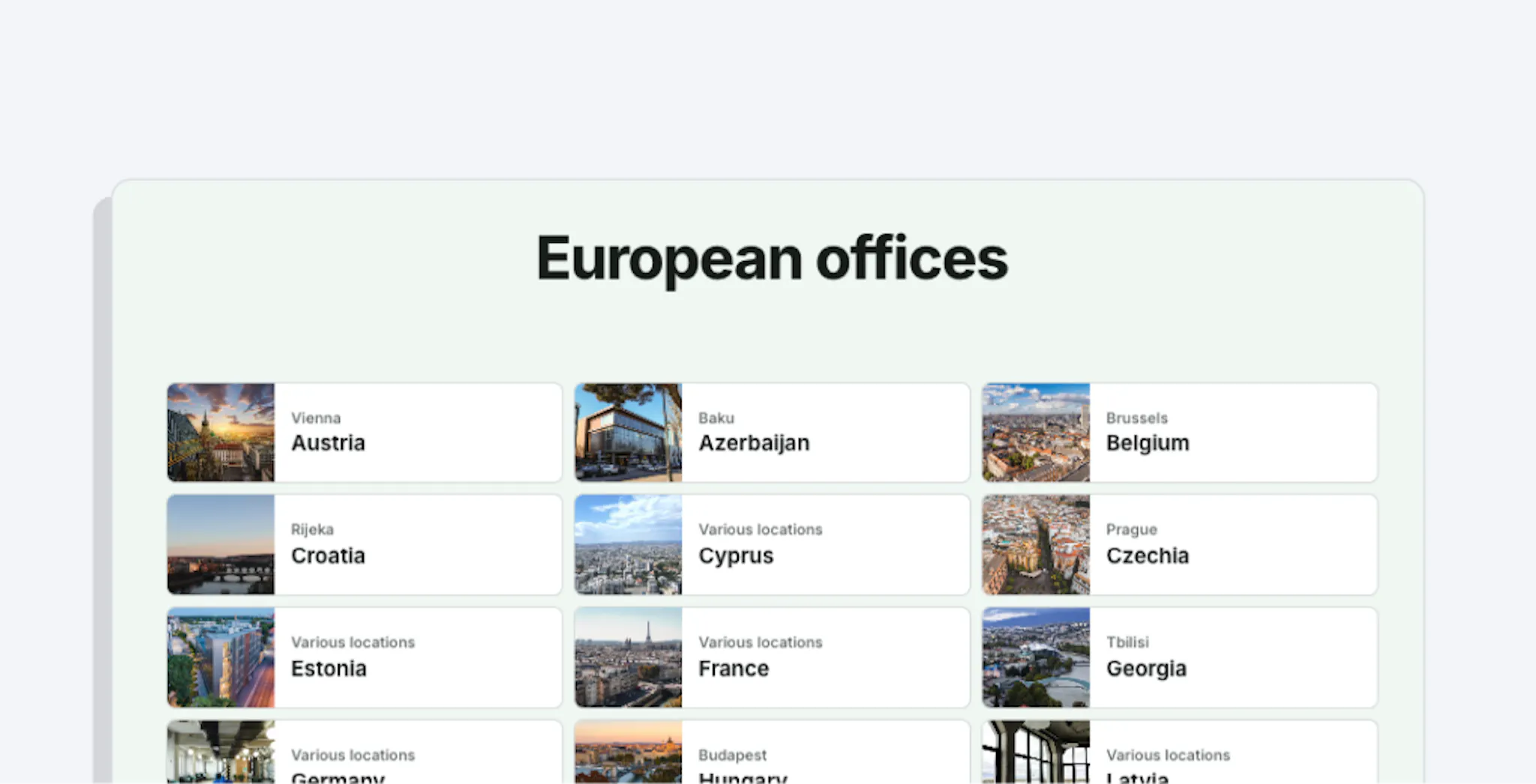Click the Brussels aerial thumbnail
This screenshot has width=1536, height=784.
1036,432
